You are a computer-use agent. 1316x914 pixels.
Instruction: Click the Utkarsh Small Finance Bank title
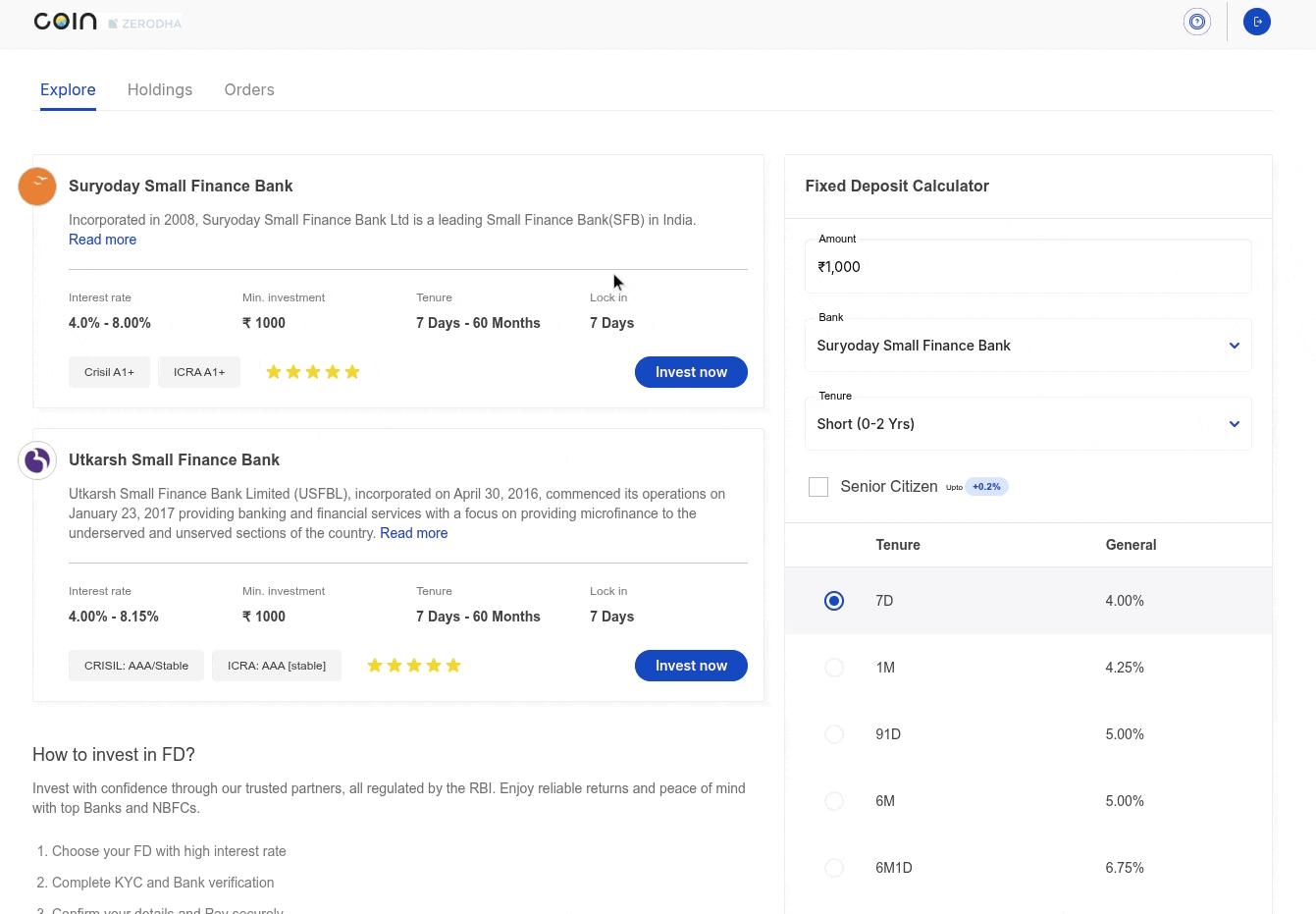pyautogui.click(x=174, y=460)
